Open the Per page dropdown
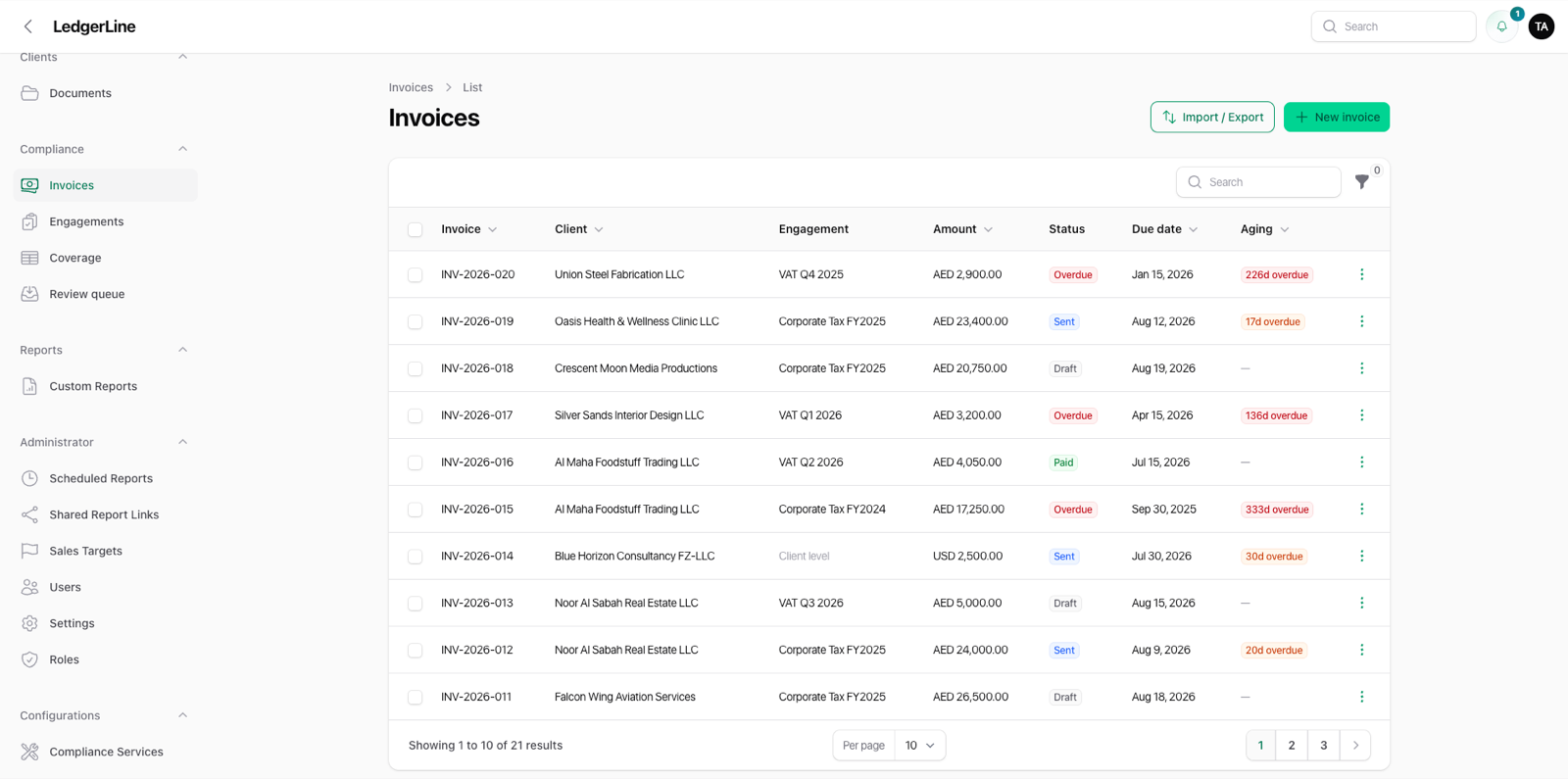 (919, 746)
